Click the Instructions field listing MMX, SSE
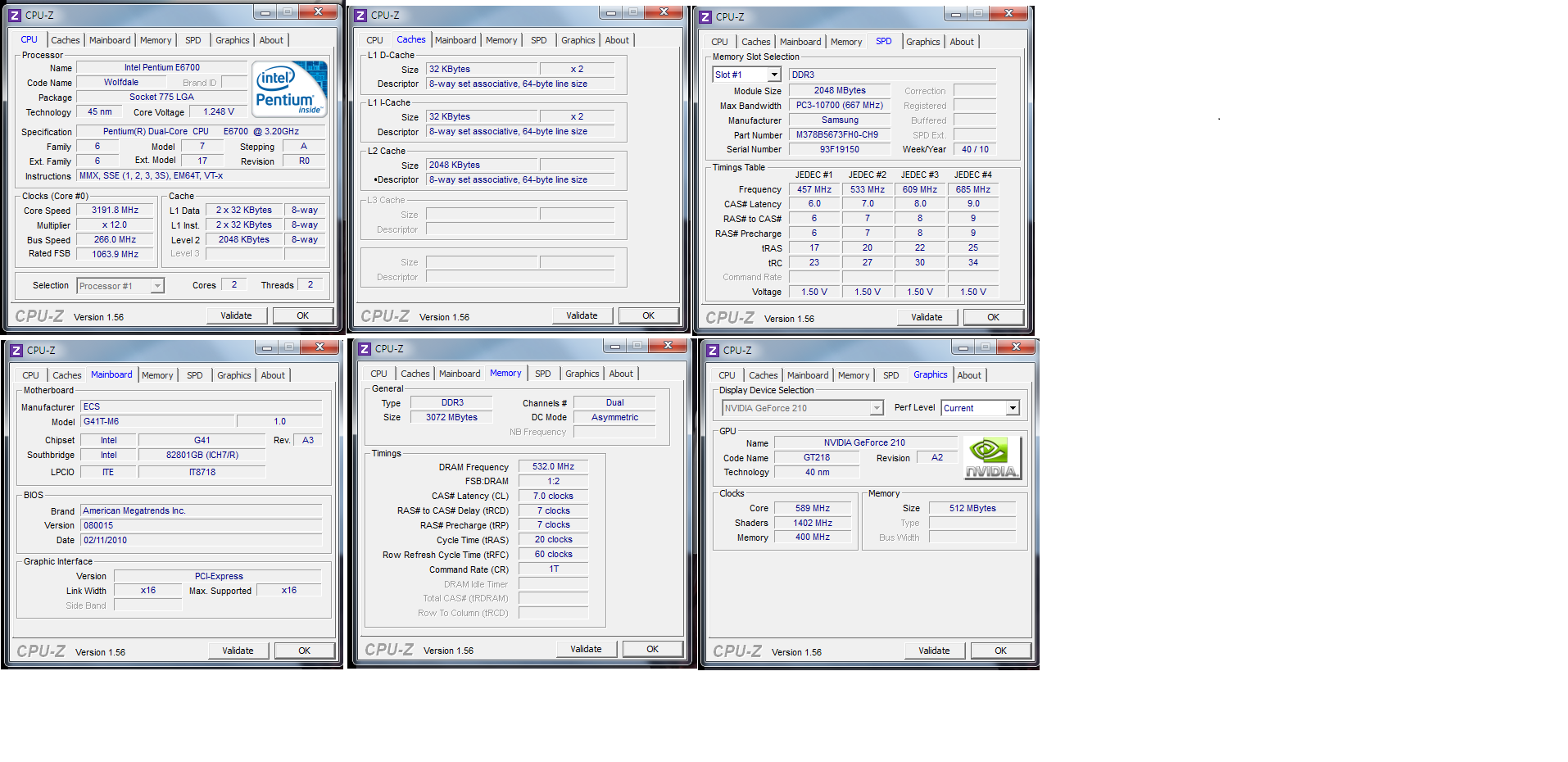This screenshot has width=1568, height=762. click(202, 176)
